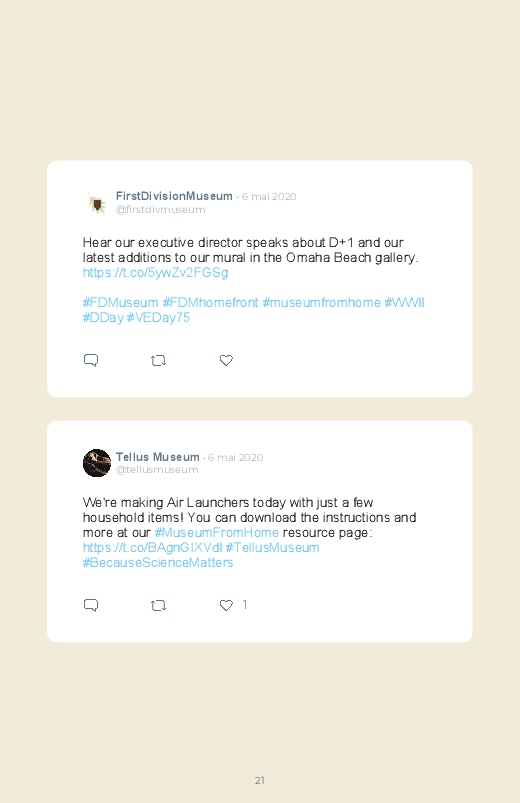Click the #museumfromhome hashtag in first tweet
Viewport: 520px width, 803px height.
tap(321, 303)
